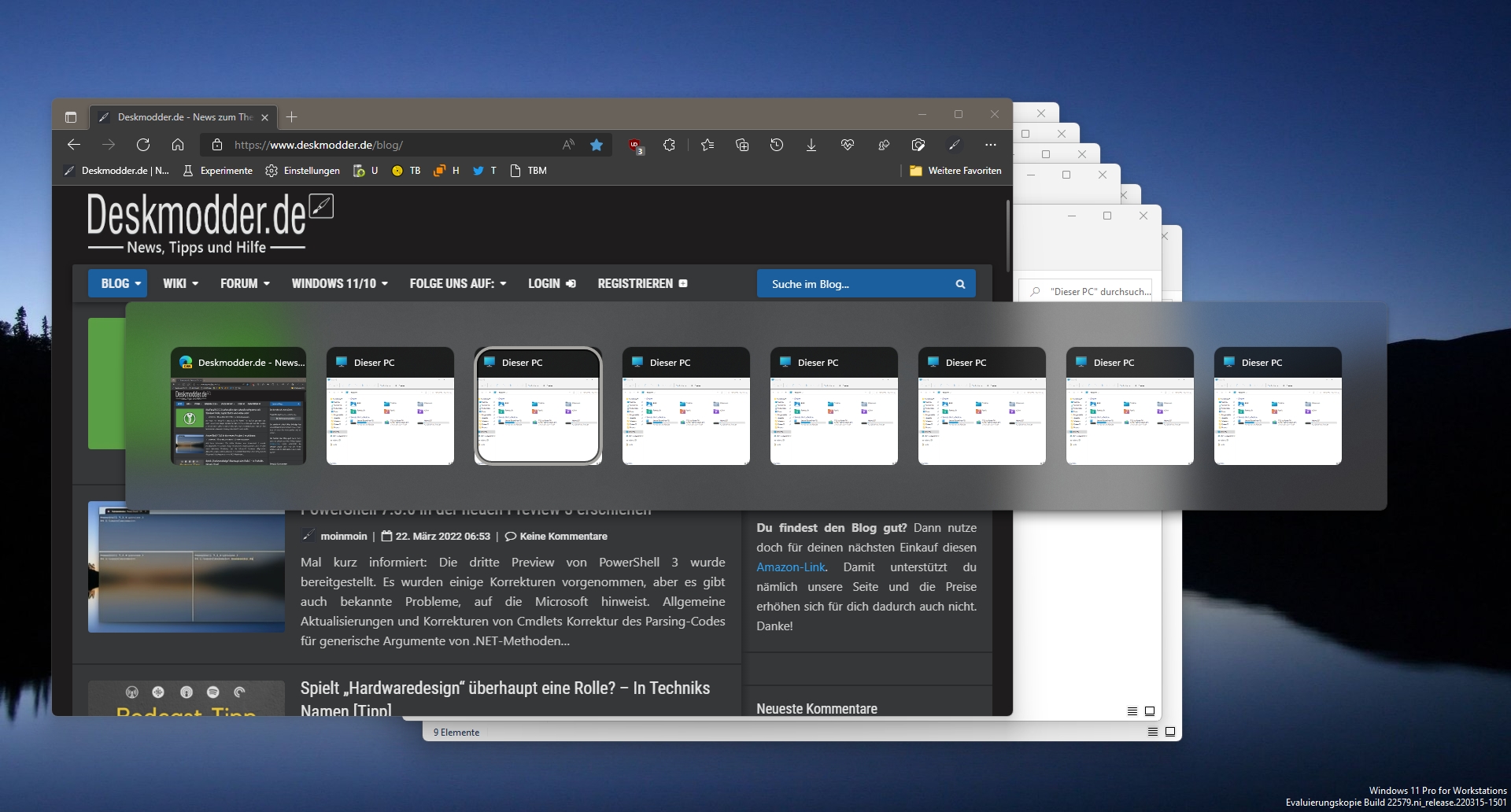1511x812 pixels.
Task: Open author link moinmoin
Action: click(x=344, y=536)
